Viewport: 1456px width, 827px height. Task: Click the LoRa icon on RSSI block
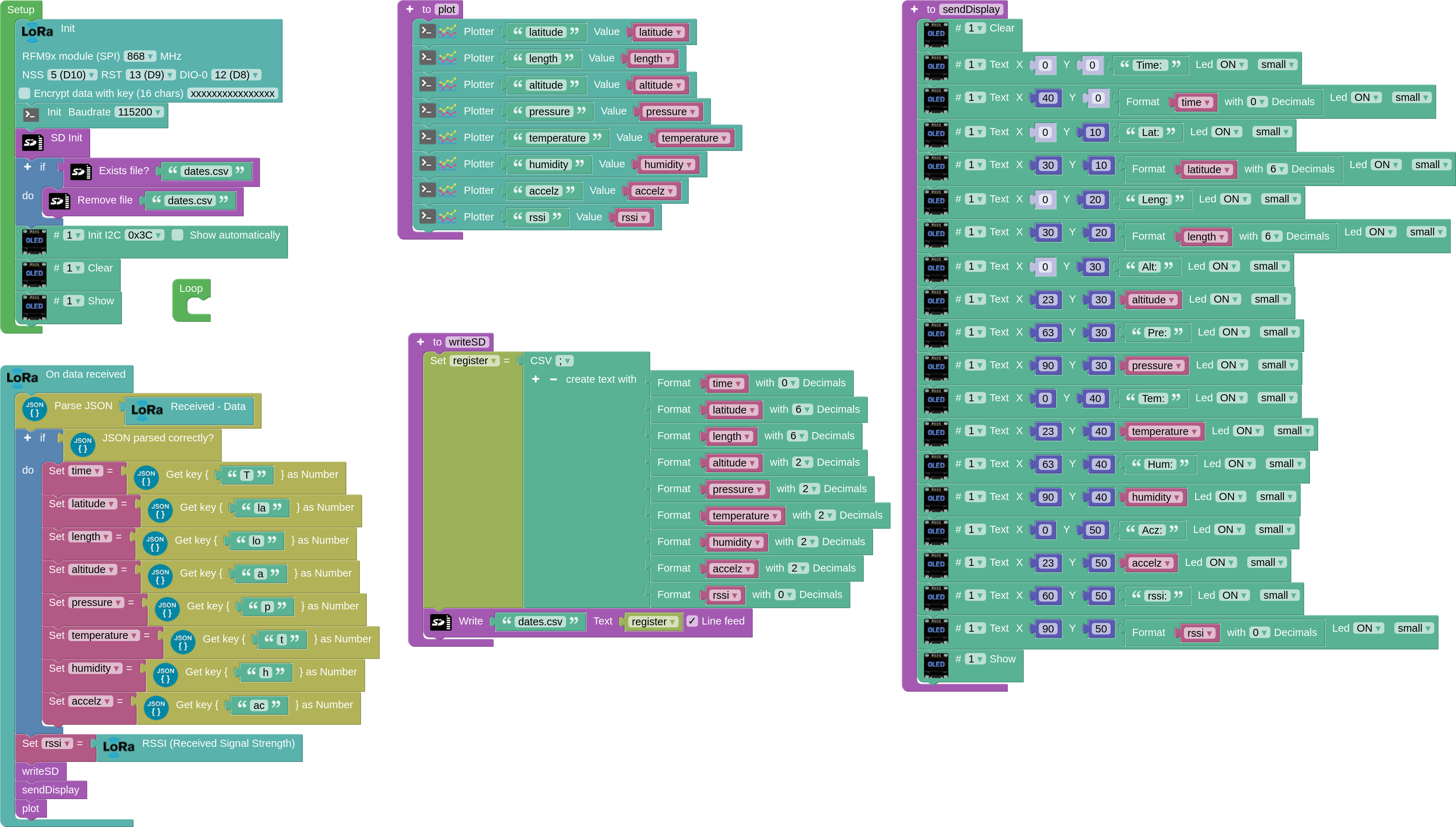[x=118, y=747]
